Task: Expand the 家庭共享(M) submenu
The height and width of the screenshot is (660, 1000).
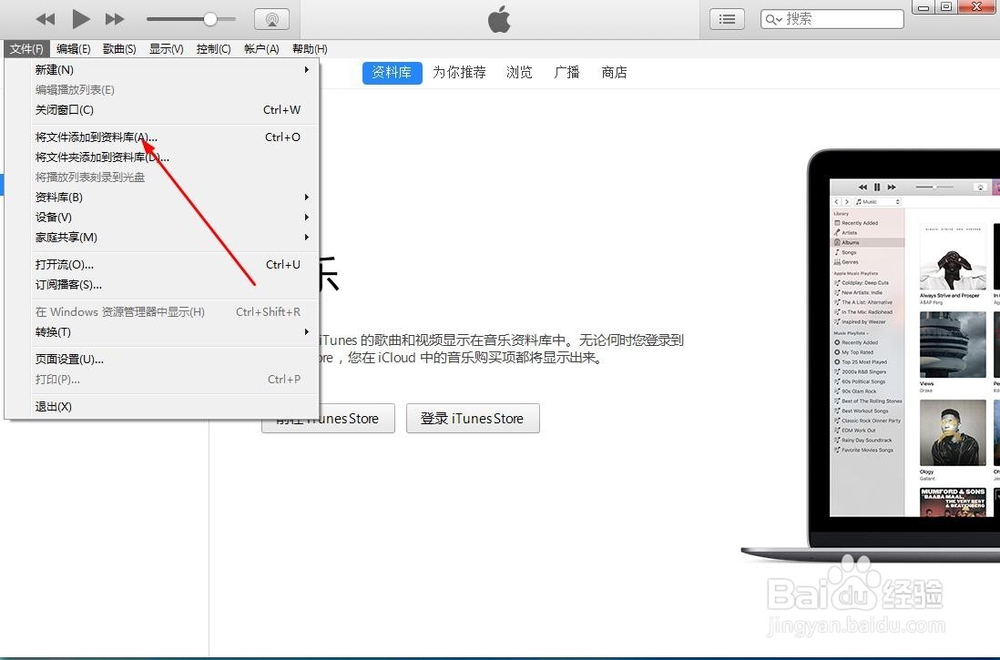Action: coord(162,237)
